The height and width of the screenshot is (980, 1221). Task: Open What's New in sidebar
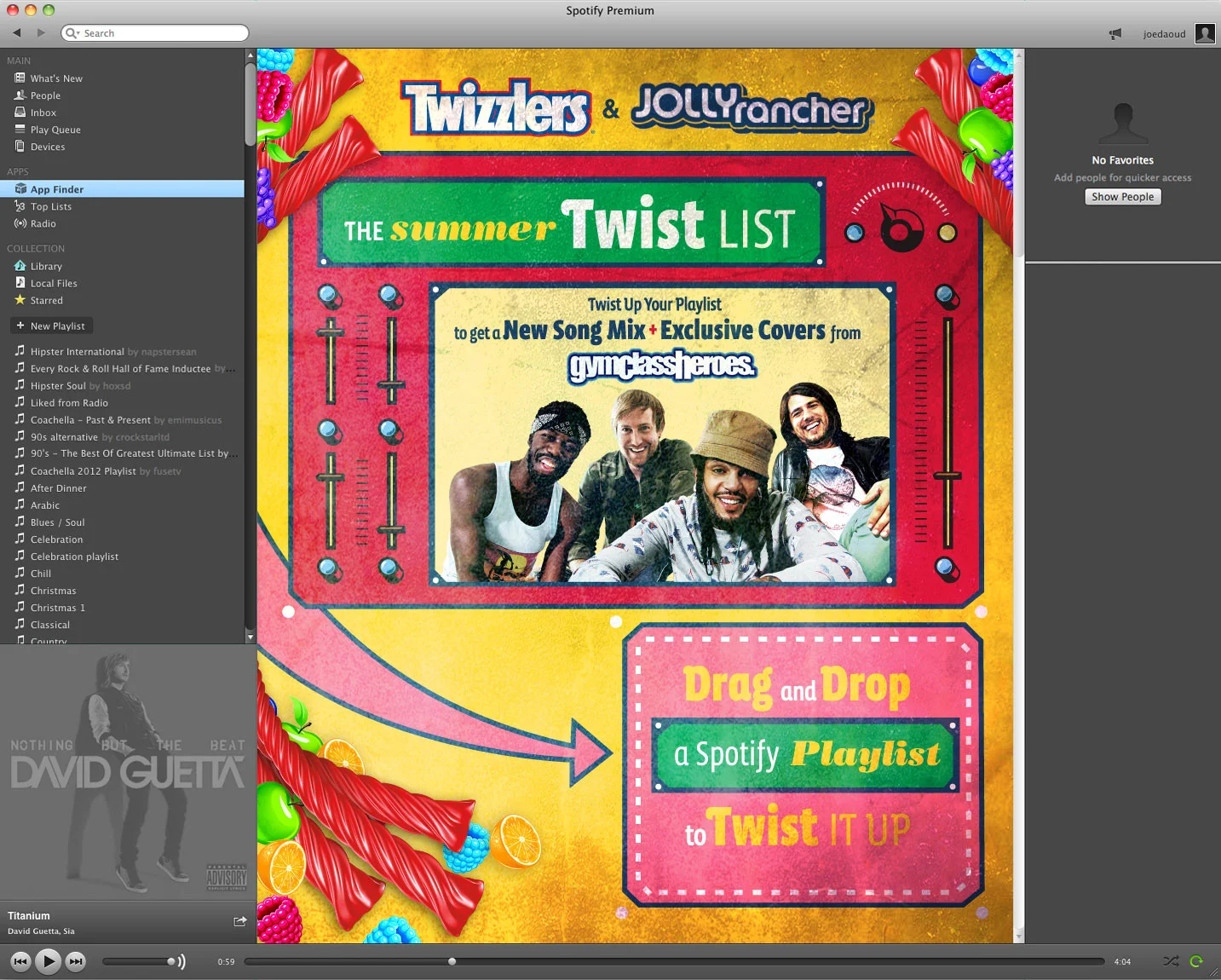click(x=56, y=78)
